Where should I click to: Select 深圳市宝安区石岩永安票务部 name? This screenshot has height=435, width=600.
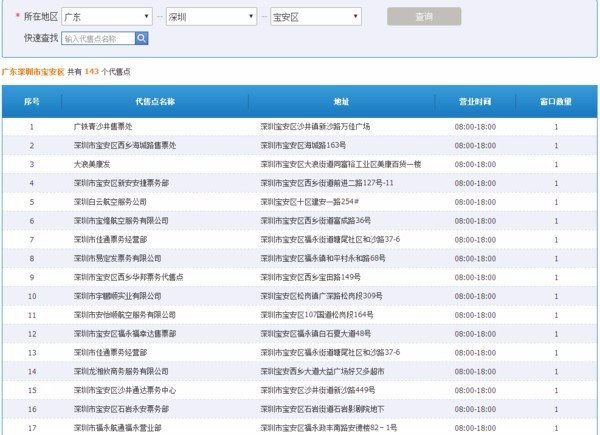pos(121,409)
